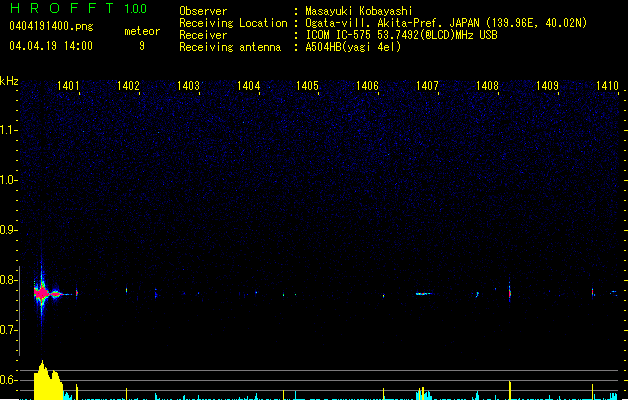Click the 1.0 kHz axis label
629x400 pixels.
pyautogui.click(x=7, y=180)
